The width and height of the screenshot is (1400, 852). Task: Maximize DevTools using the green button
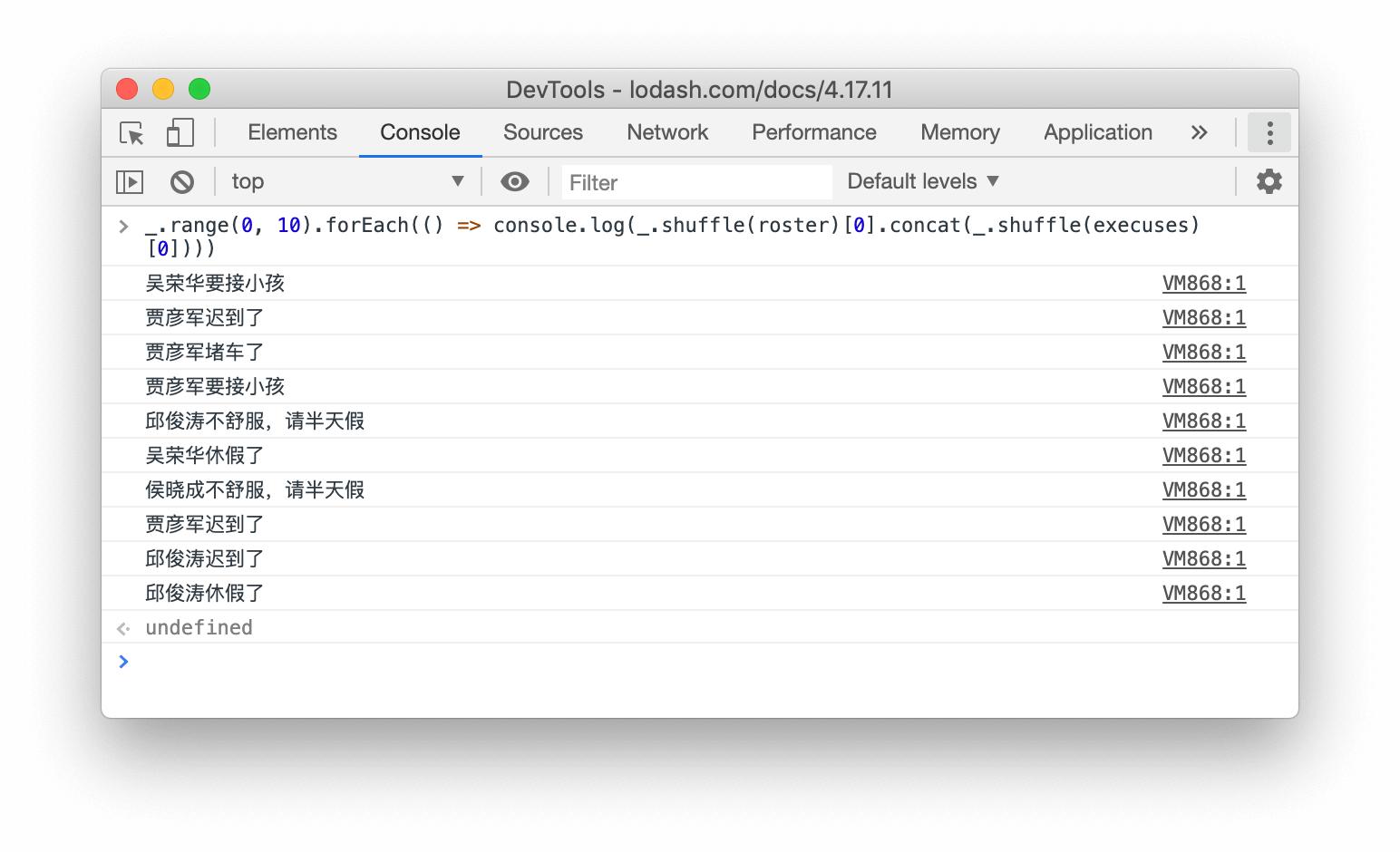pos(199,89)
